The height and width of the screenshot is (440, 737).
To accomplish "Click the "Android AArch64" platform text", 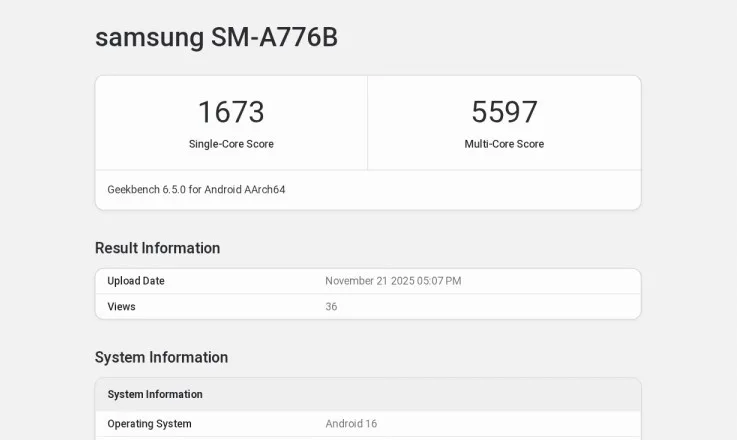I will (x=245, y=190).
